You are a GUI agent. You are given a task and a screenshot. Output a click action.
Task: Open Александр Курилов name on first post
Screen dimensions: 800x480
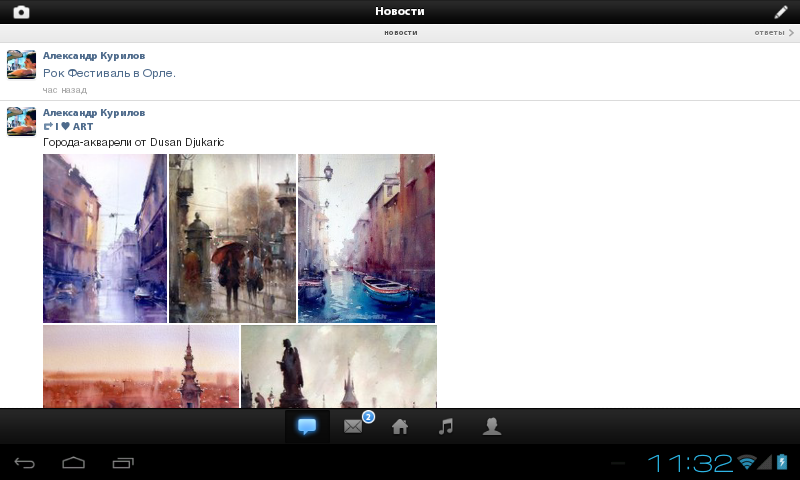[94, 56]
